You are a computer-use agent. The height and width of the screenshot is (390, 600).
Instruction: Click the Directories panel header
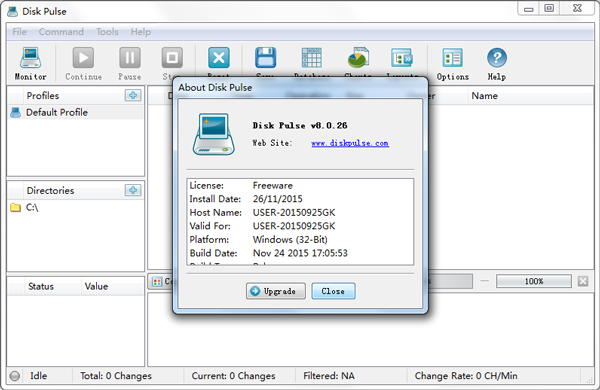50,191
